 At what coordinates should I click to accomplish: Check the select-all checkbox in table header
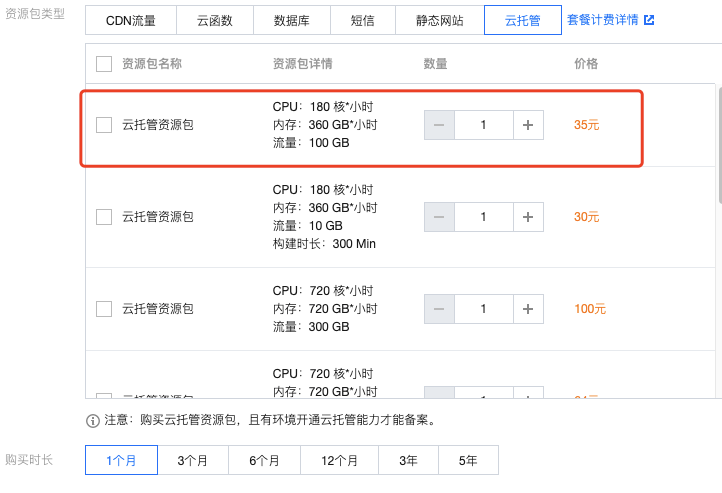coord(104,64)
